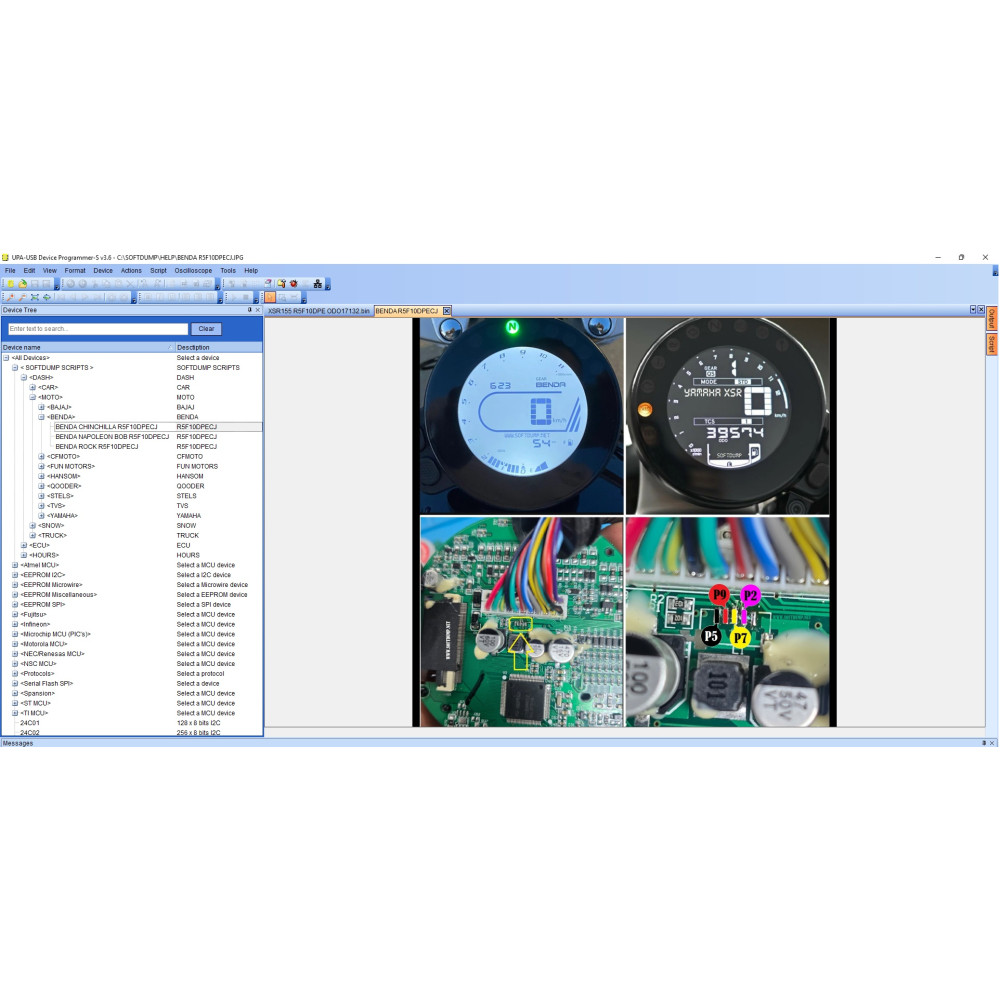Switch to XSR155 R5F10DPE ODO17132.bin tab
This screenshot has width=1000, height=1000.
click(318, 311)
